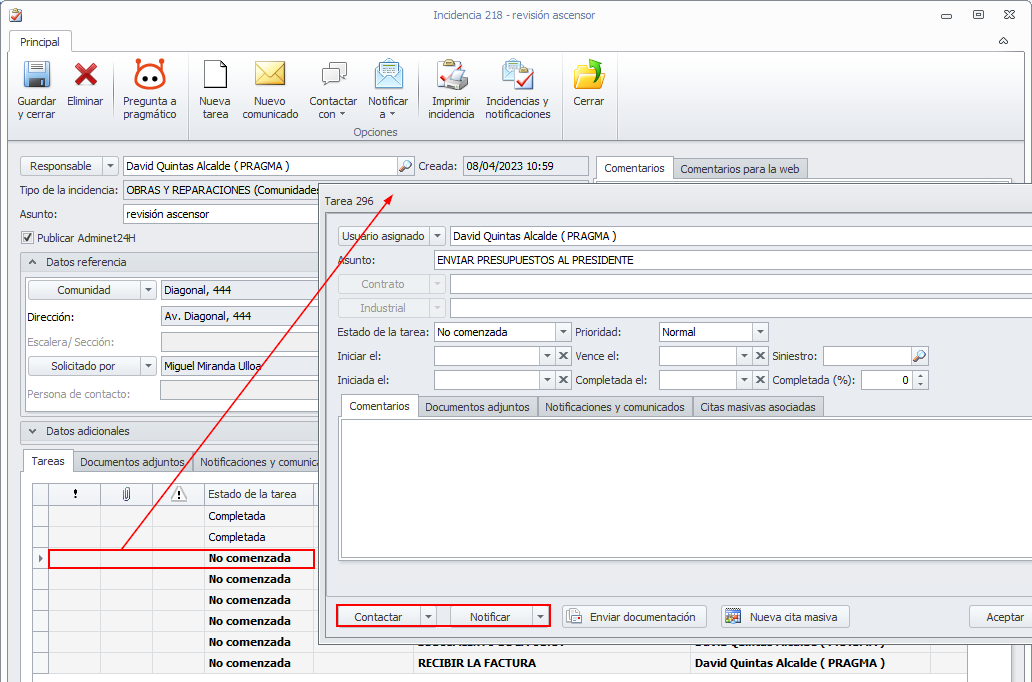Clear the Vence el date
The image size is (1032, 682).
pyautogui.click(x=760, y=356)
